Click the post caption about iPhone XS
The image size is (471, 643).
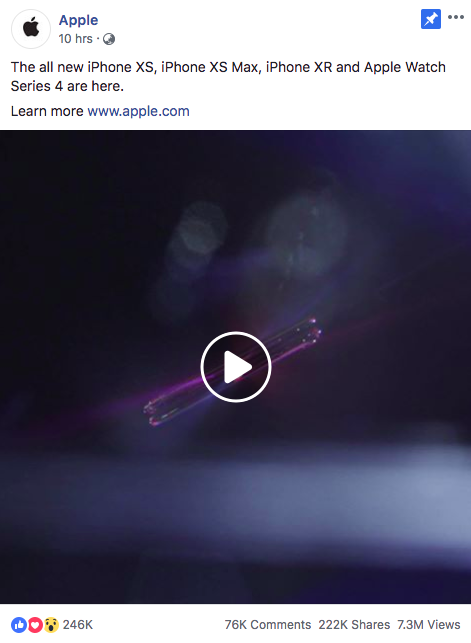(228, 76)
